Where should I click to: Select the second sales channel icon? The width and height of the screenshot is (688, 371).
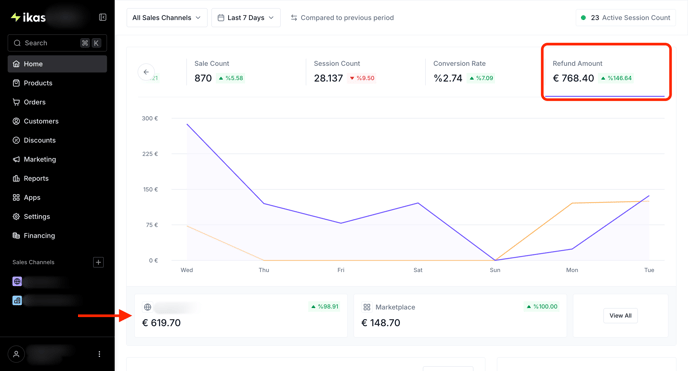(17, 300)
